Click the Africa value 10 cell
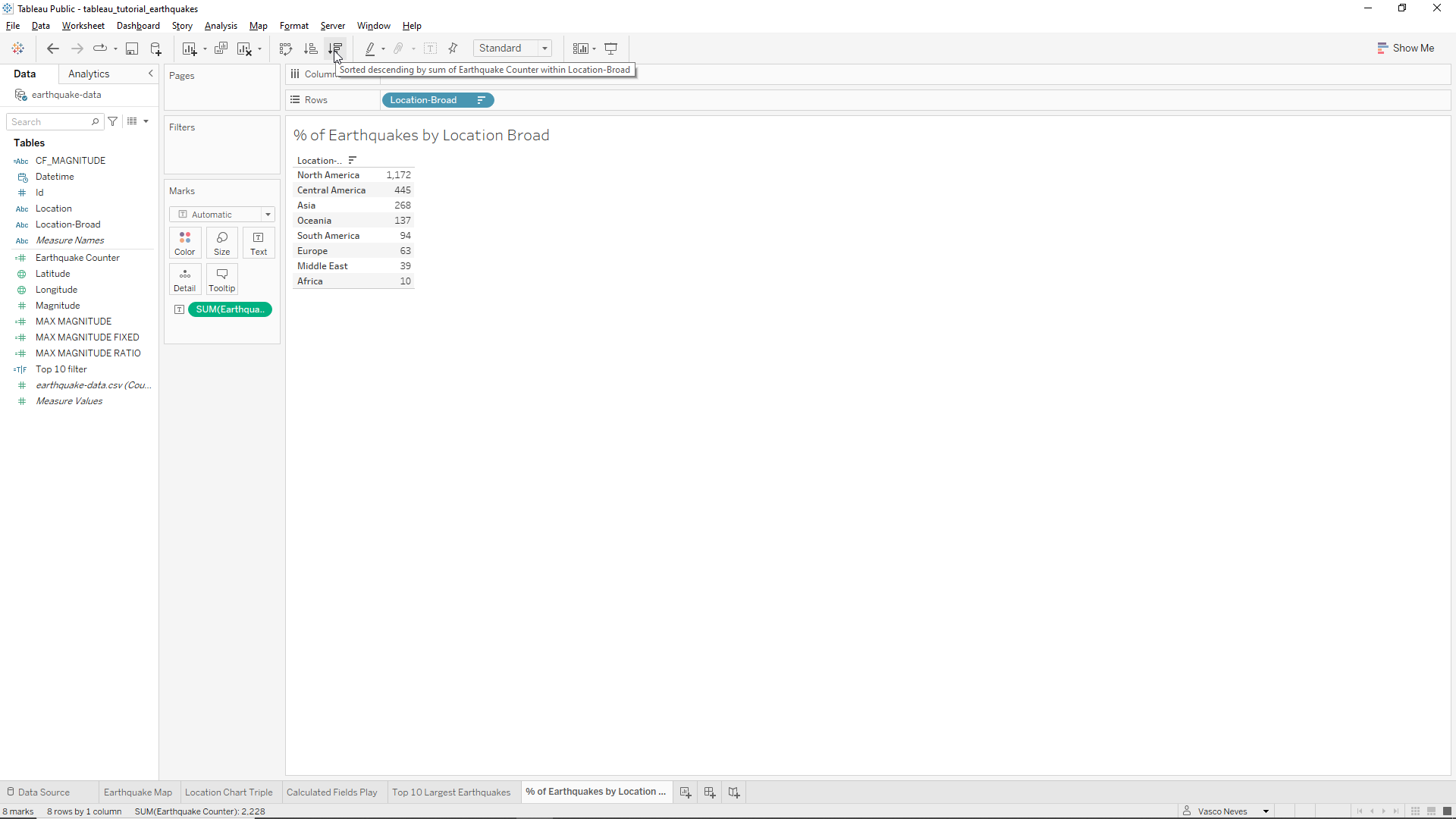The width and height of the screenshot is (1456, 819). click(406, 281)
